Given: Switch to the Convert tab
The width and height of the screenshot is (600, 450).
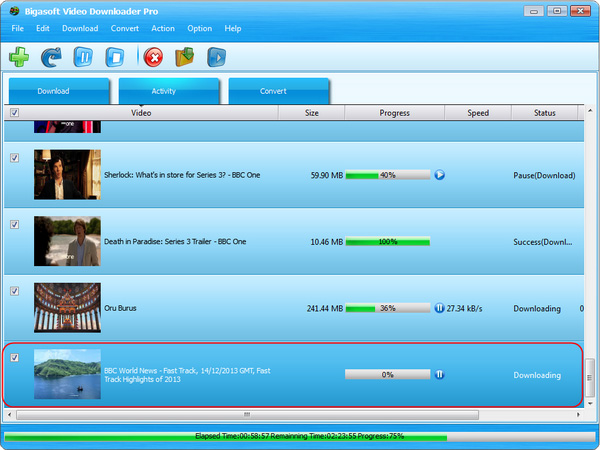Looking at the screenshot, I should [x=279, y=91].
